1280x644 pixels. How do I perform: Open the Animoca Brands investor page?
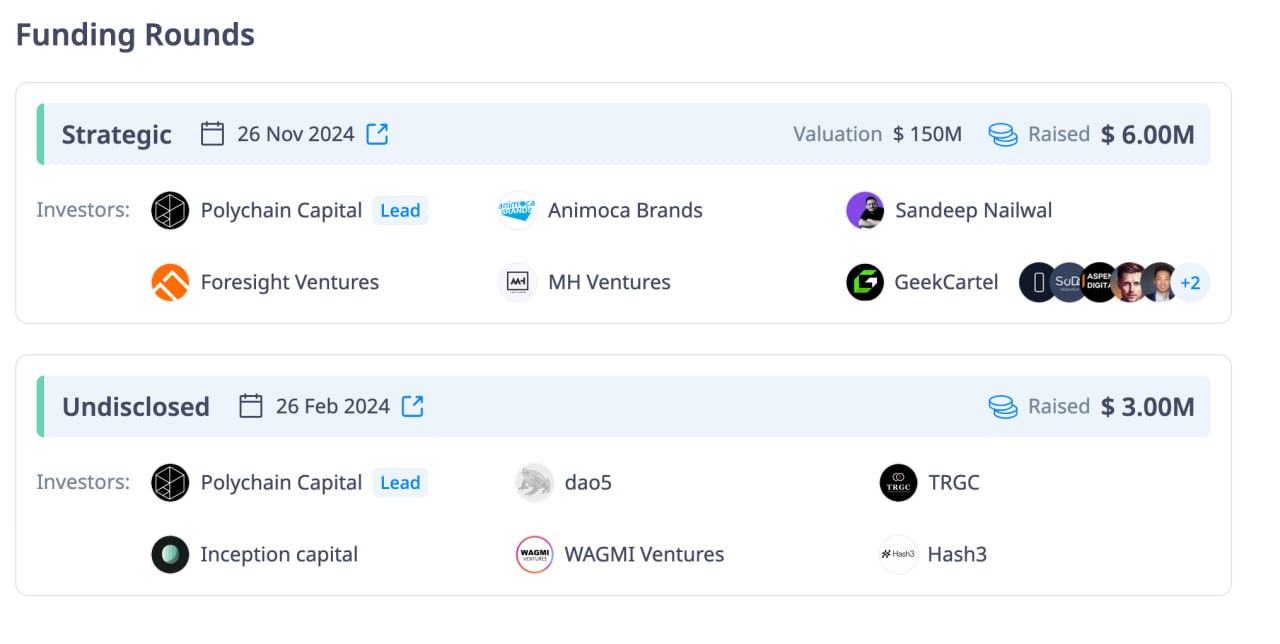pyautogui.click(x=625, y=211)
